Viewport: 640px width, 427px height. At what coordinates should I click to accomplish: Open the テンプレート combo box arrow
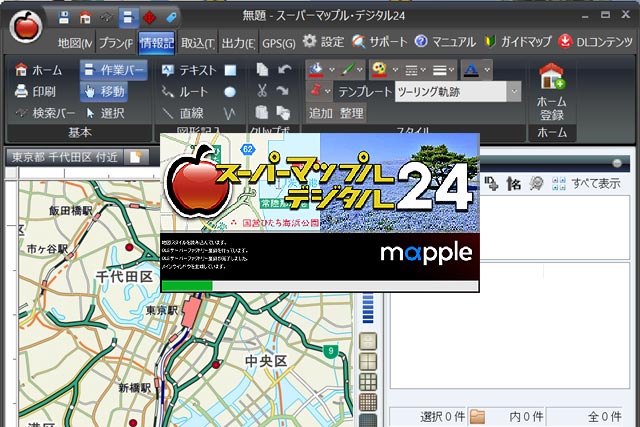tap(514, 91)
